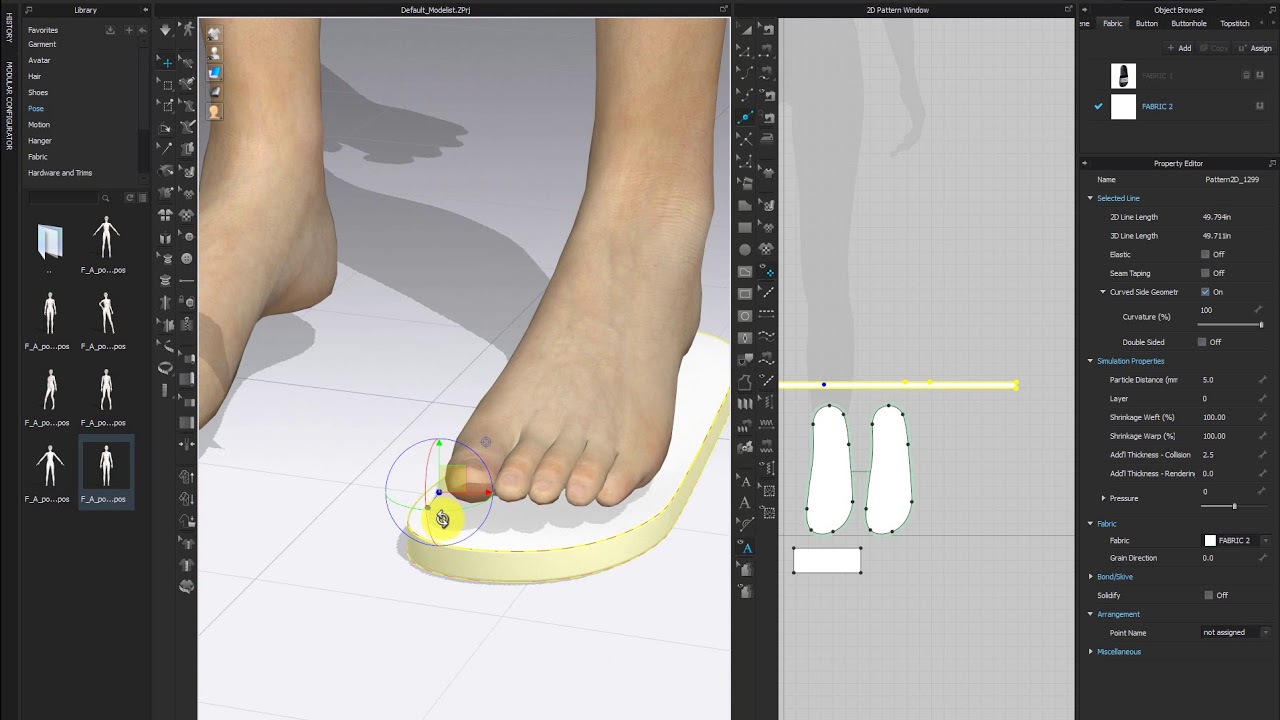Open the Avatar category in Library
The image size is (1280, 720).
point(39,60)
